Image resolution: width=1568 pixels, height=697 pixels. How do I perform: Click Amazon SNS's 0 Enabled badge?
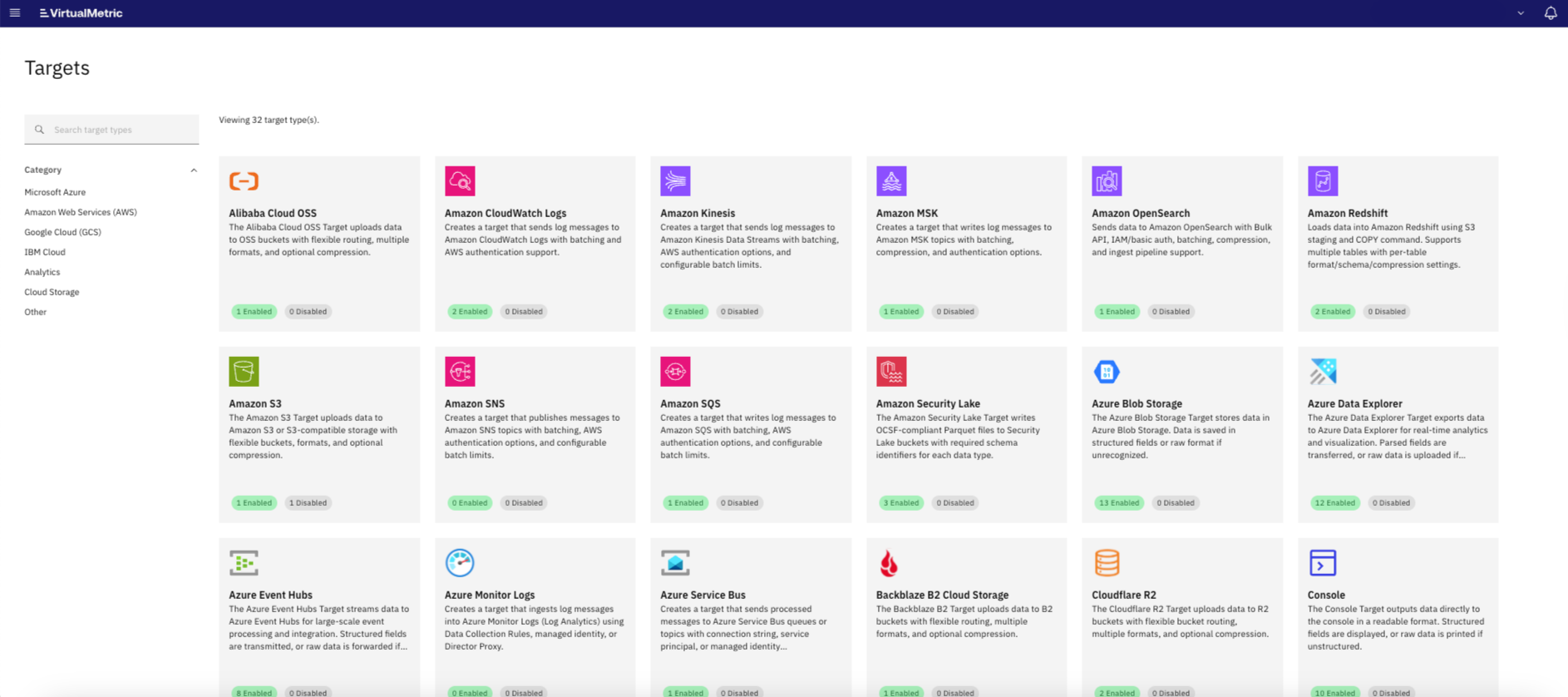(x=470, y=502)
